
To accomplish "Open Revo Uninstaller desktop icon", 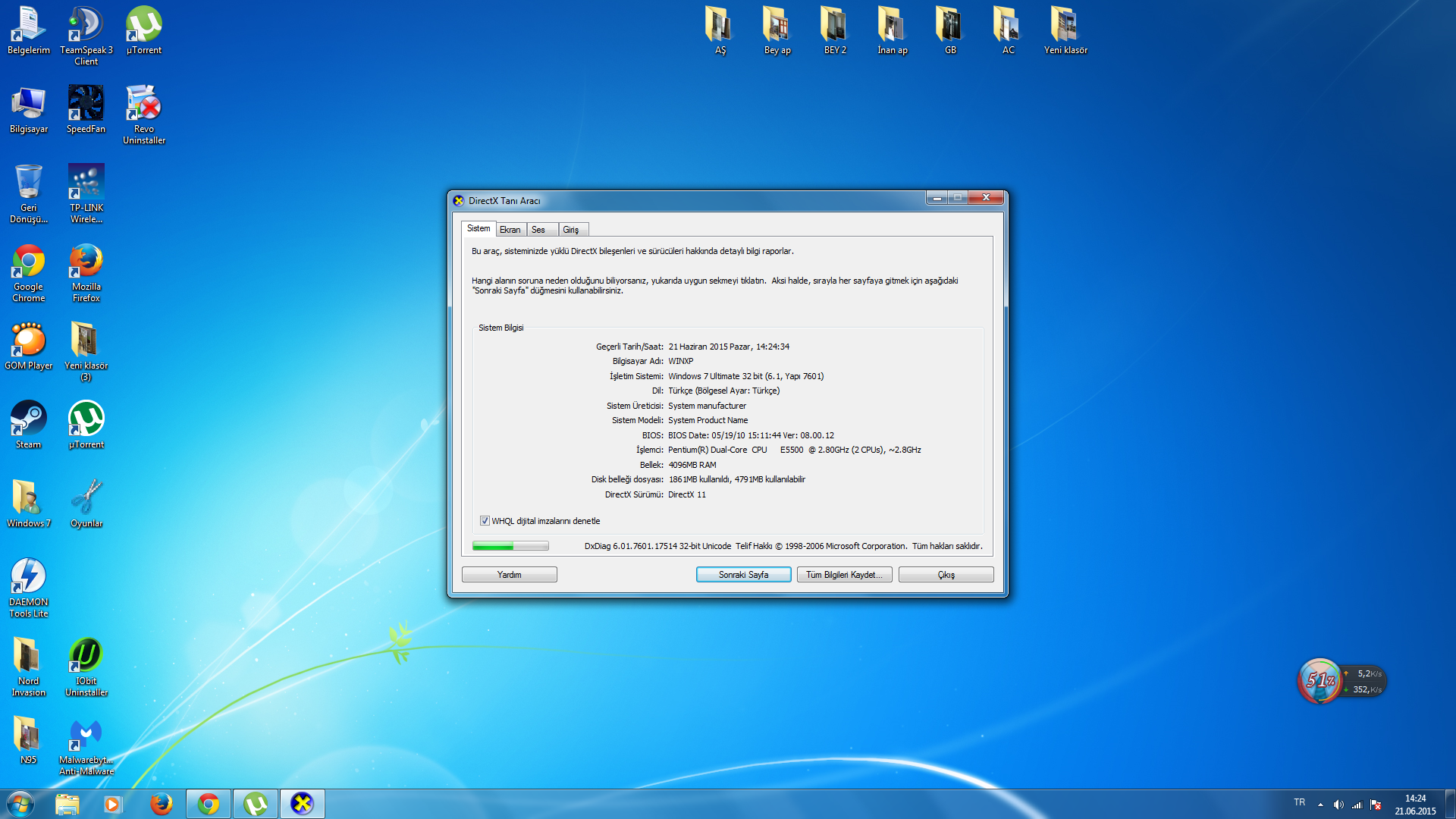I will 143,104.
